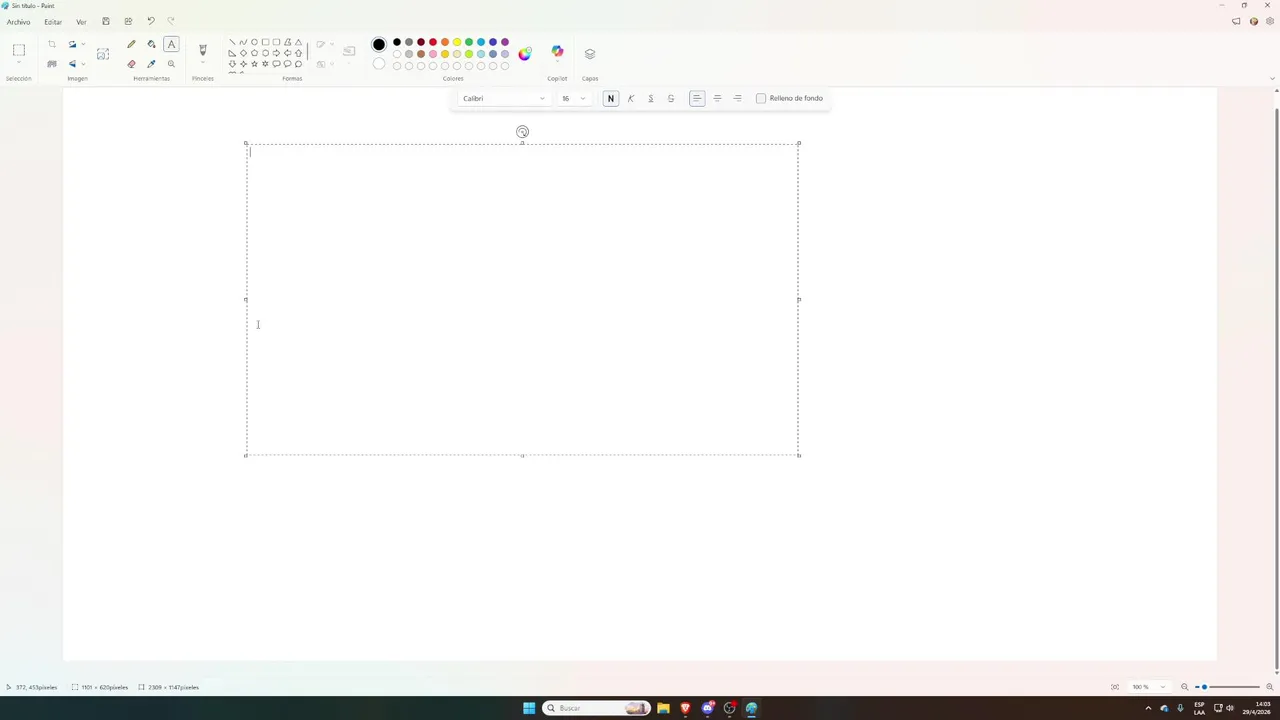Toggle bold (N) text formatting

pyautogui.click(x=611, y=98)
